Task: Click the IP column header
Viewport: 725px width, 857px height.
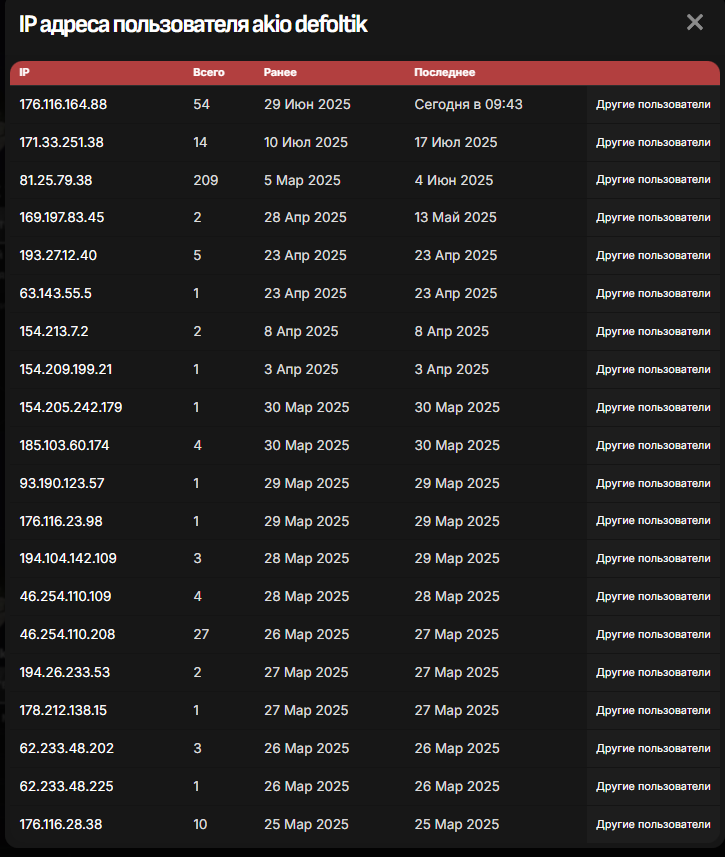Action: 25,72
